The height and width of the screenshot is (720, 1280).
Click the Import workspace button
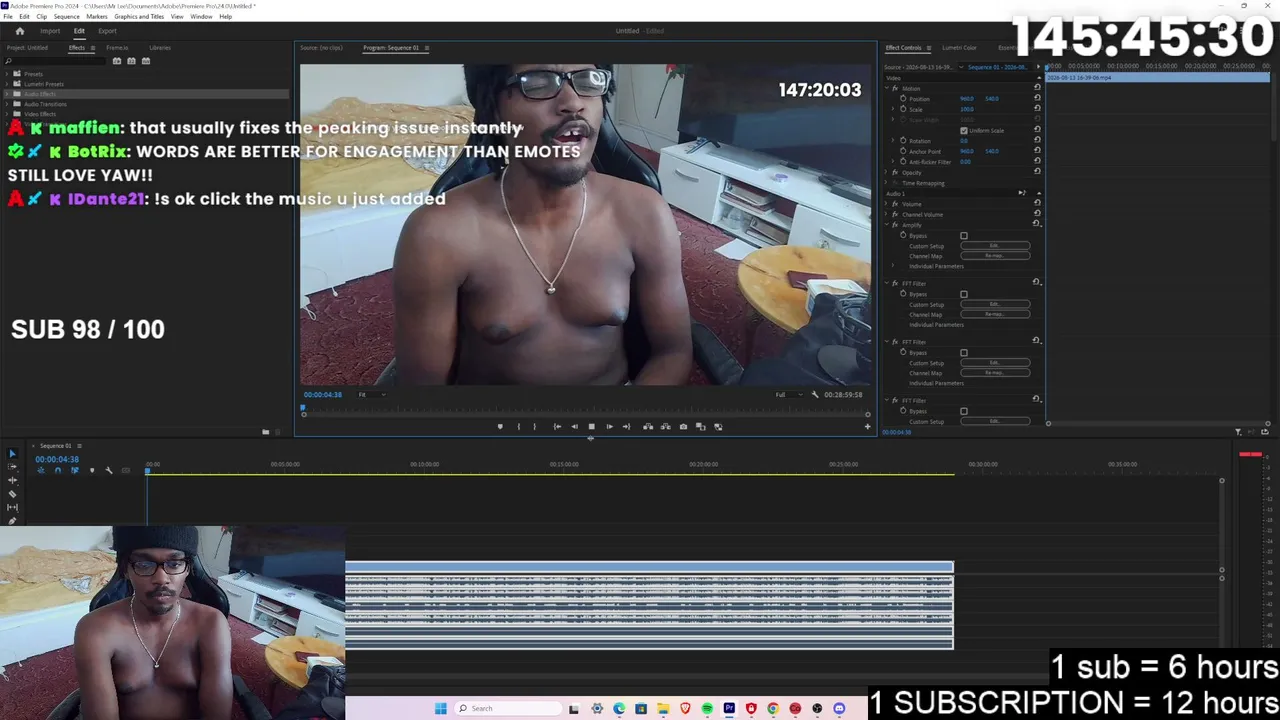[50, 31]
